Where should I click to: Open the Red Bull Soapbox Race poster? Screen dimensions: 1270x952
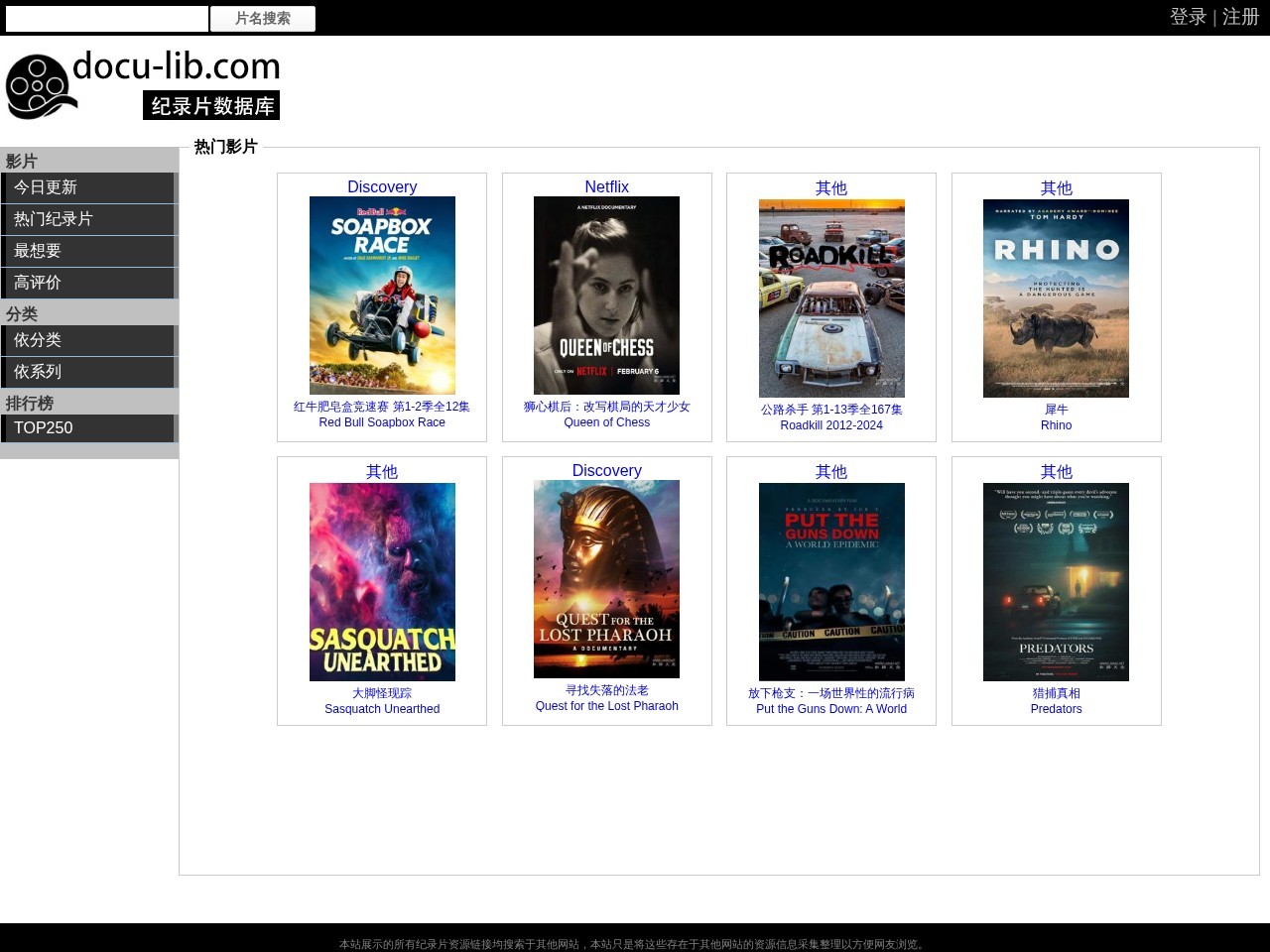pos(382,296)
